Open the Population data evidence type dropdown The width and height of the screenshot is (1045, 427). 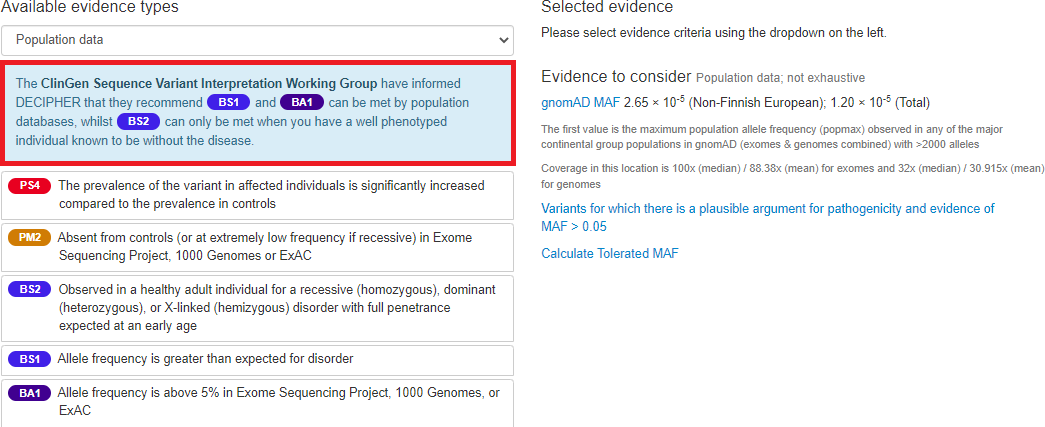pos(257,40)
